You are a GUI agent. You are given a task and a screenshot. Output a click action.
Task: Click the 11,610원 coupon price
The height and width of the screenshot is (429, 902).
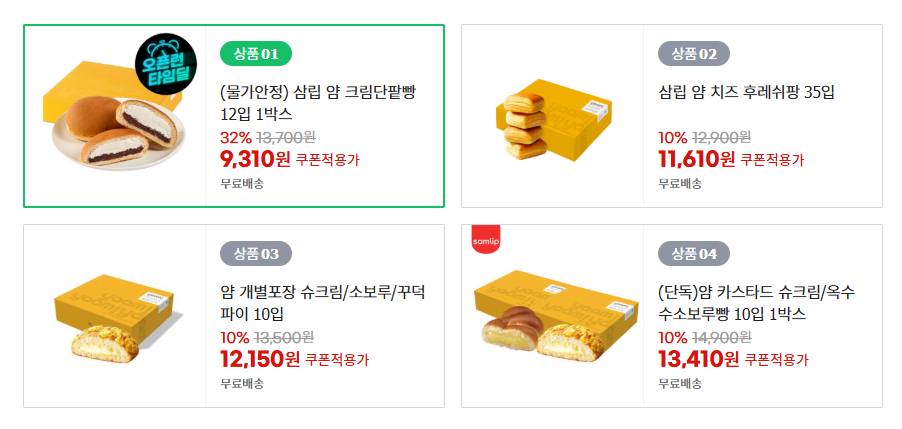tap(696, 158)
